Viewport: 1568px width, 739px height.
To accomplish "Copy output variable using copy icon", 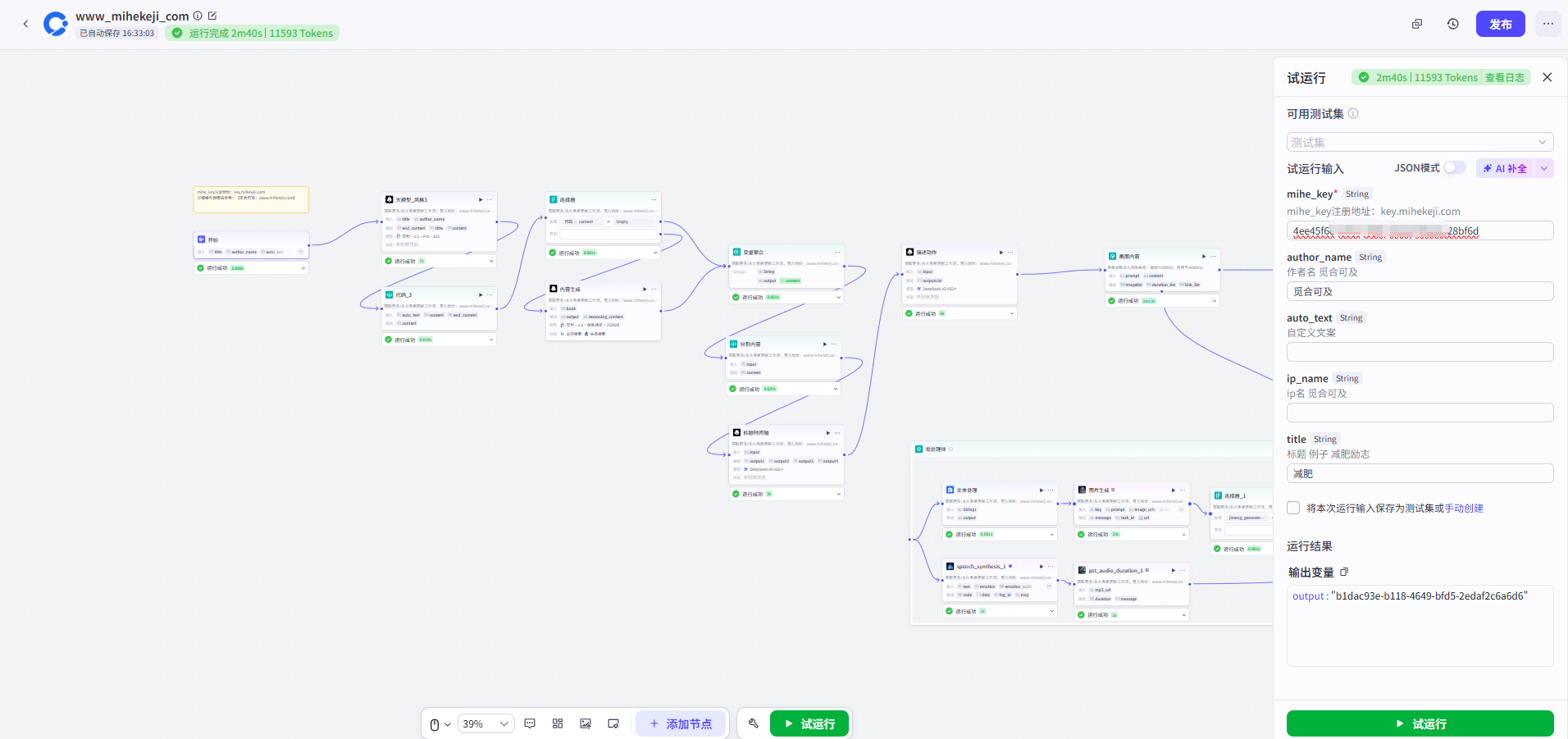I will point(1344,572).
